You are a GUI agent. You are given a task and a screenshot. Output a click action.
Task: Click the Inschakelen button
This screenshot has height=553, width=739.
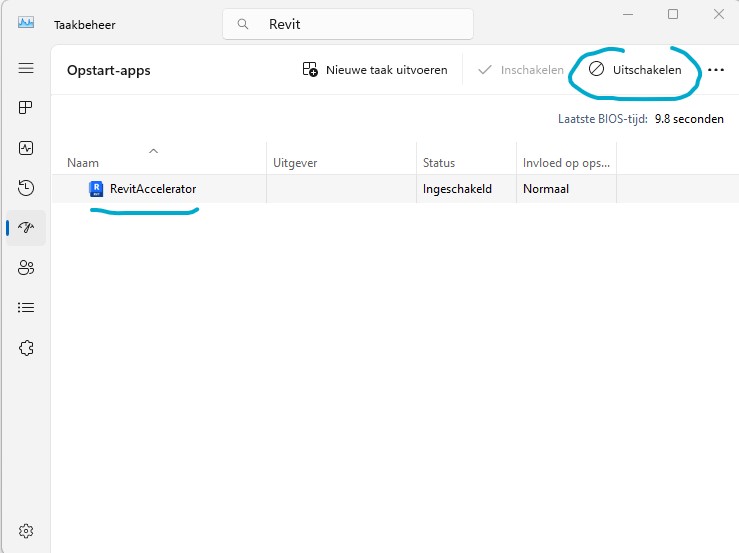(x=521, y=70)
